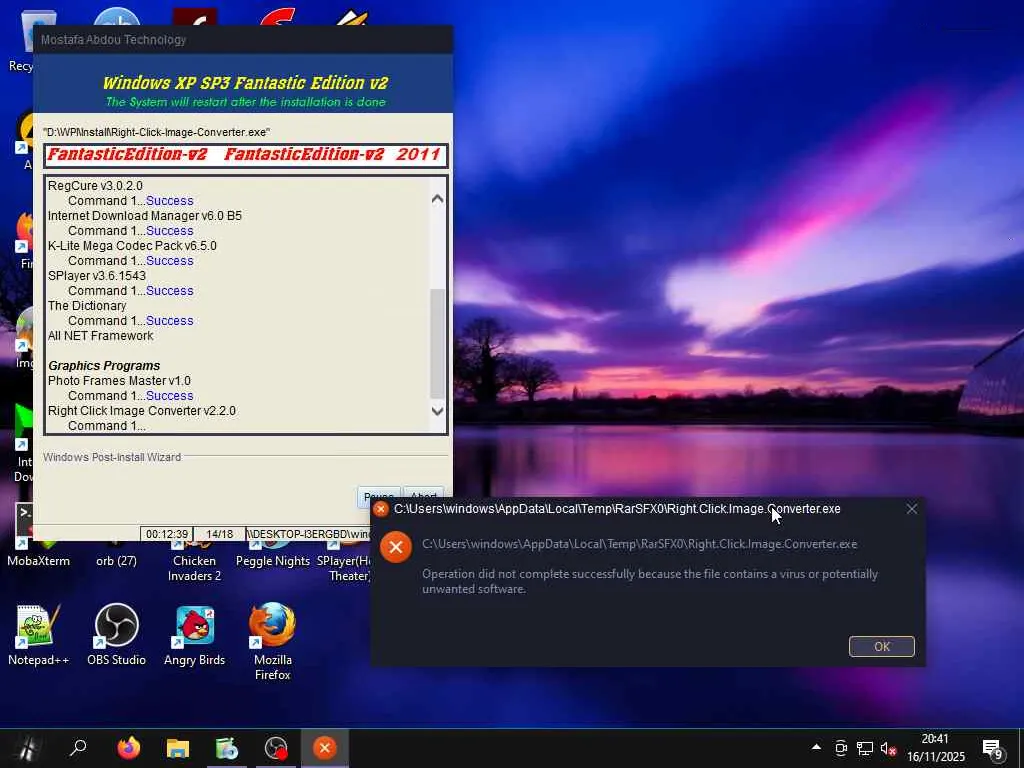Click Mostafa Abdou Technology title bar
Image resolution: width=1024 pixels, height=768 pixels.
click(x=243, y=40)
